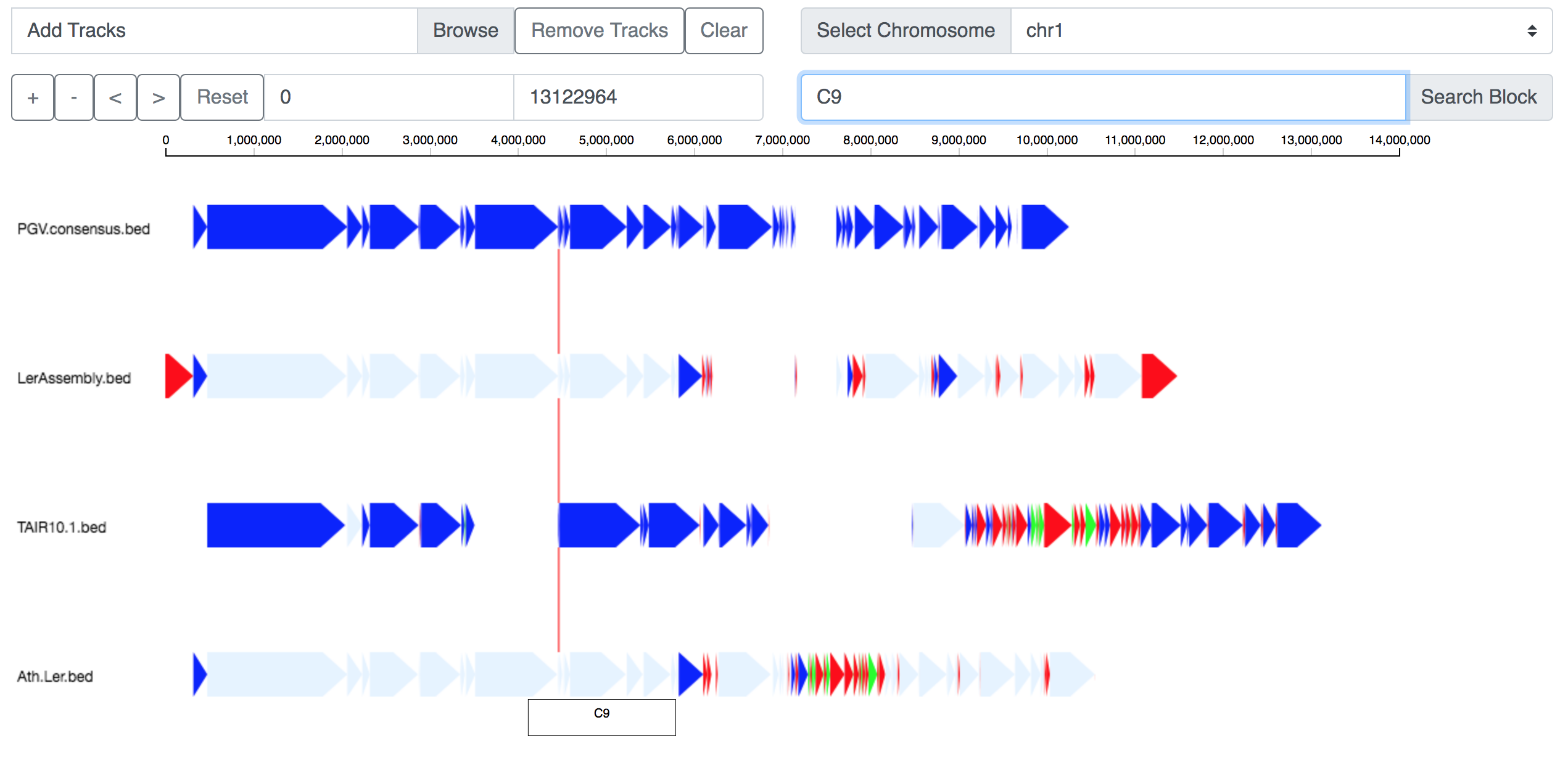Click the first large blue block in TAIR10.1 track
This screenshot has width=1568, height=757.
(276, 525)
